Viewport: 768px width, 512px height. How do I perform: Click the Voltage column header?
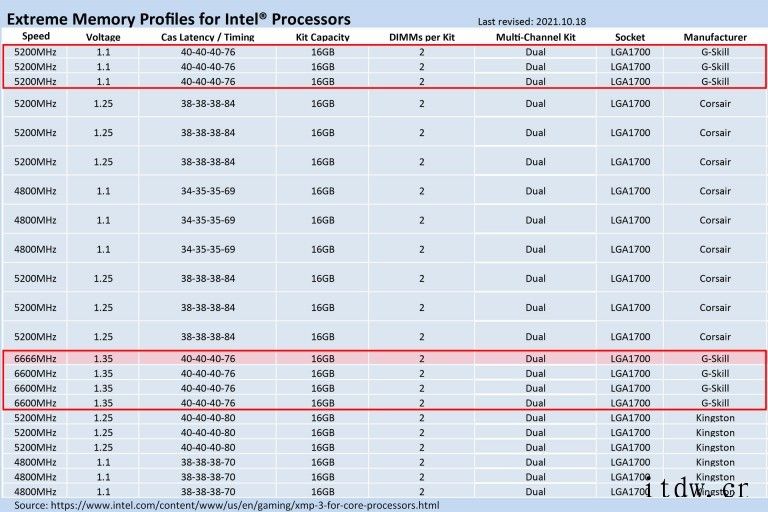[103, 37]
